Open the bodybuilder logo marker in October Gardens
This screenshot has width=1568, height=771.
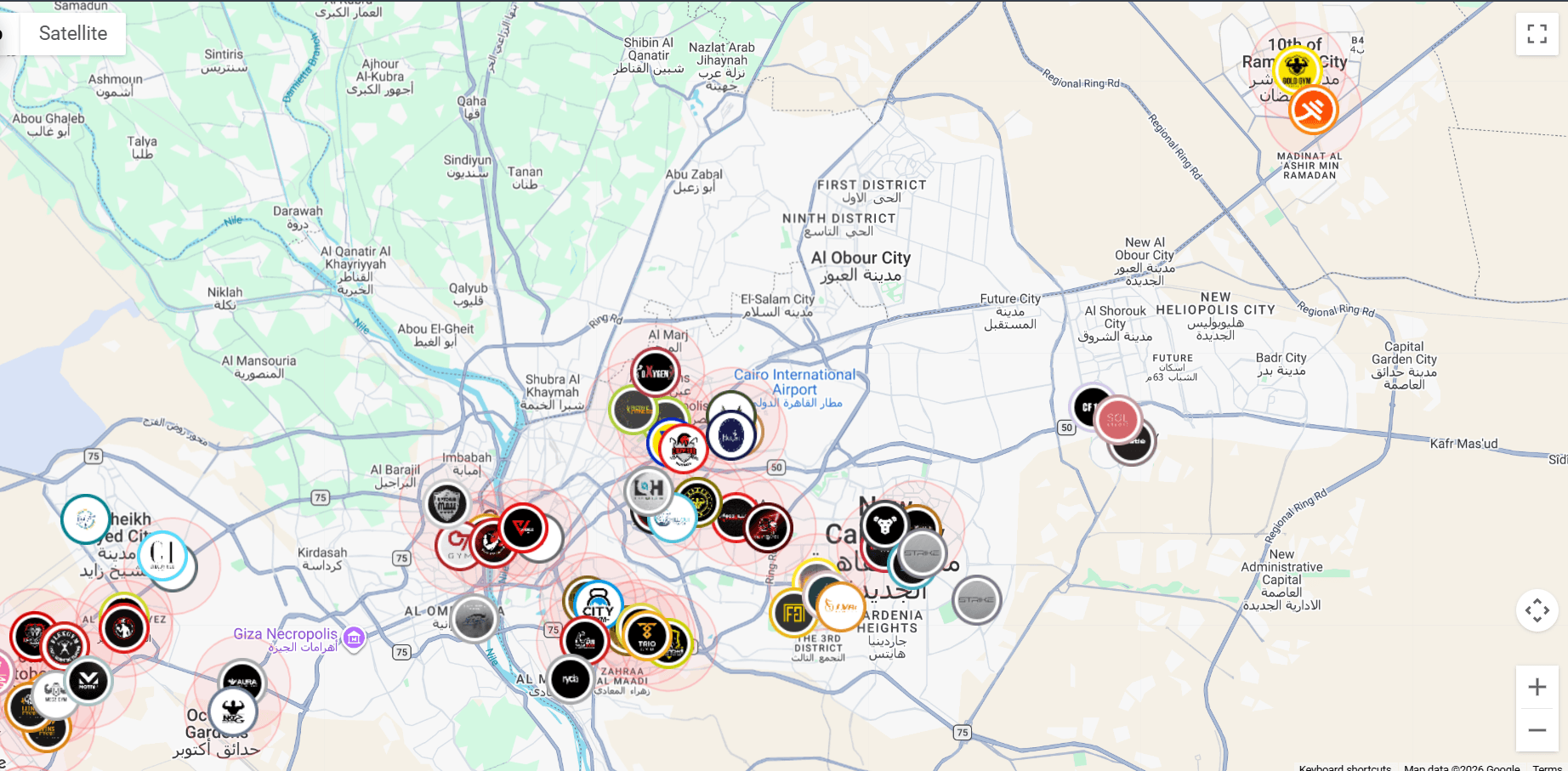coord(233,711)
